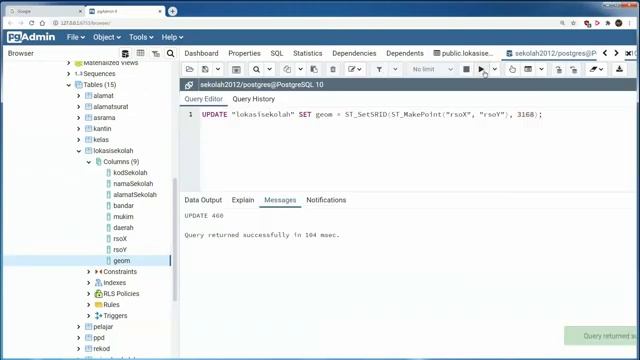Click the Explain hand icon
640x360 pixels.
512,69
